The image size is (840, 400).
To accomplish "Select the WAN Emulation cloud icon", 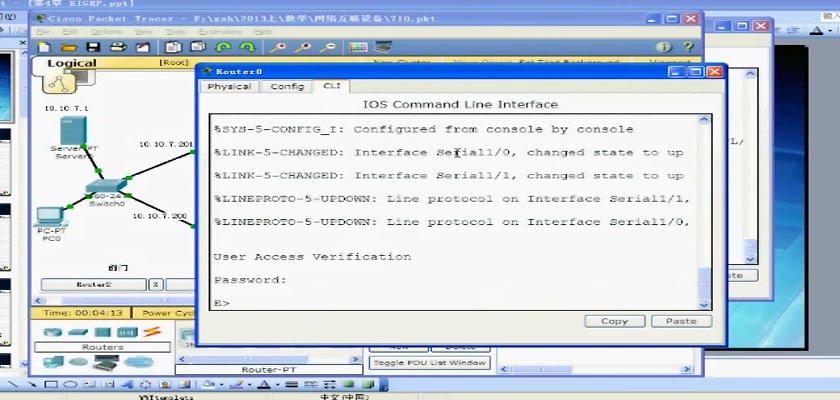I will (78, 363).
